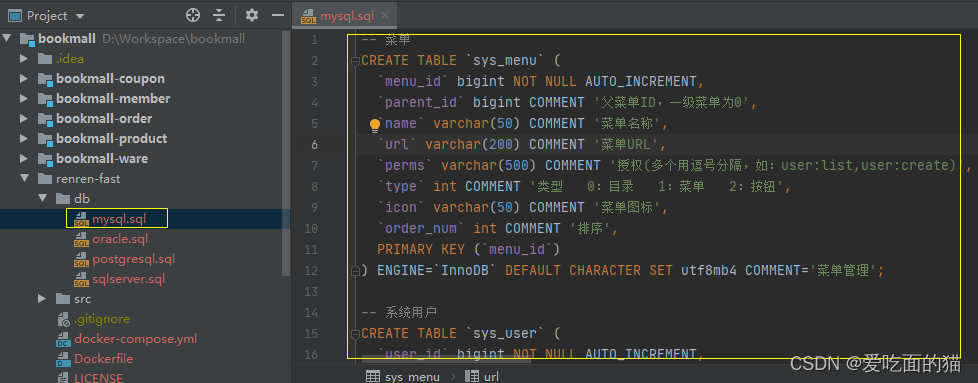Click `order_num` column on line 10
The image size is (978, 383).
[422, 228]
